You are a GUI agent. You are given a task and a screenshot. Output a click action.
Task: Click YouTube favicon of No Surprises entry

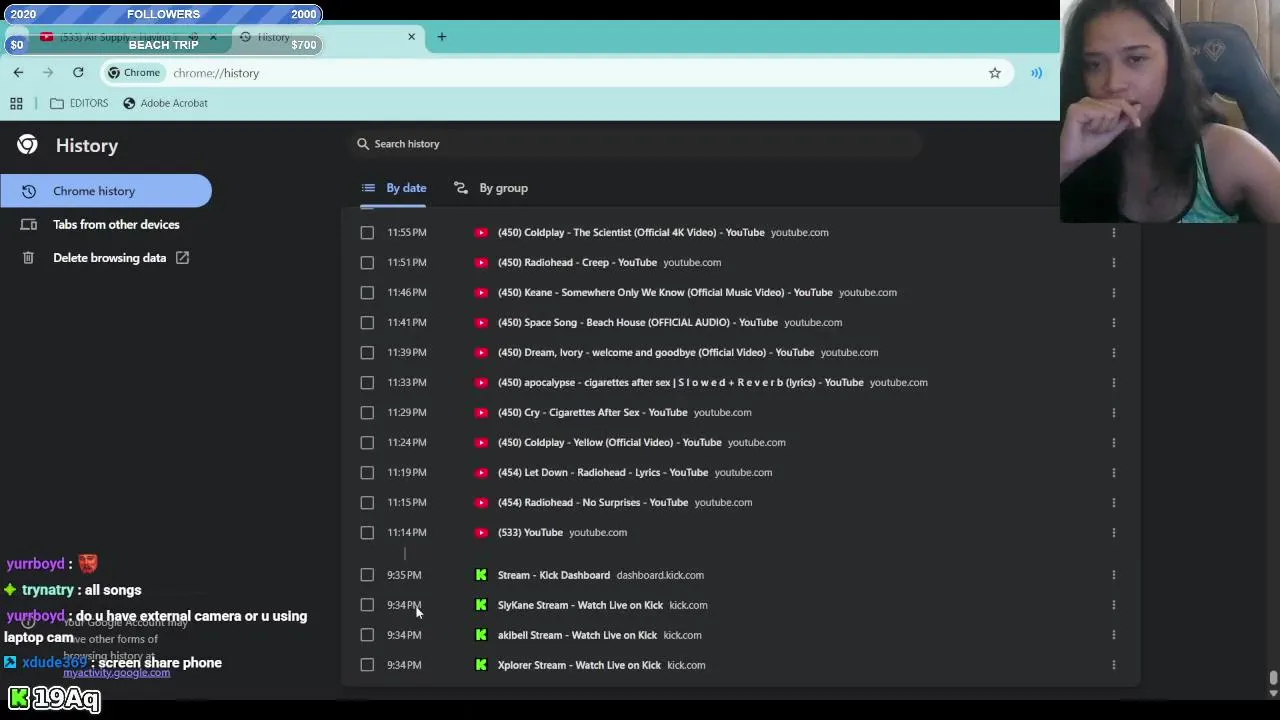(x=481, y=502)
